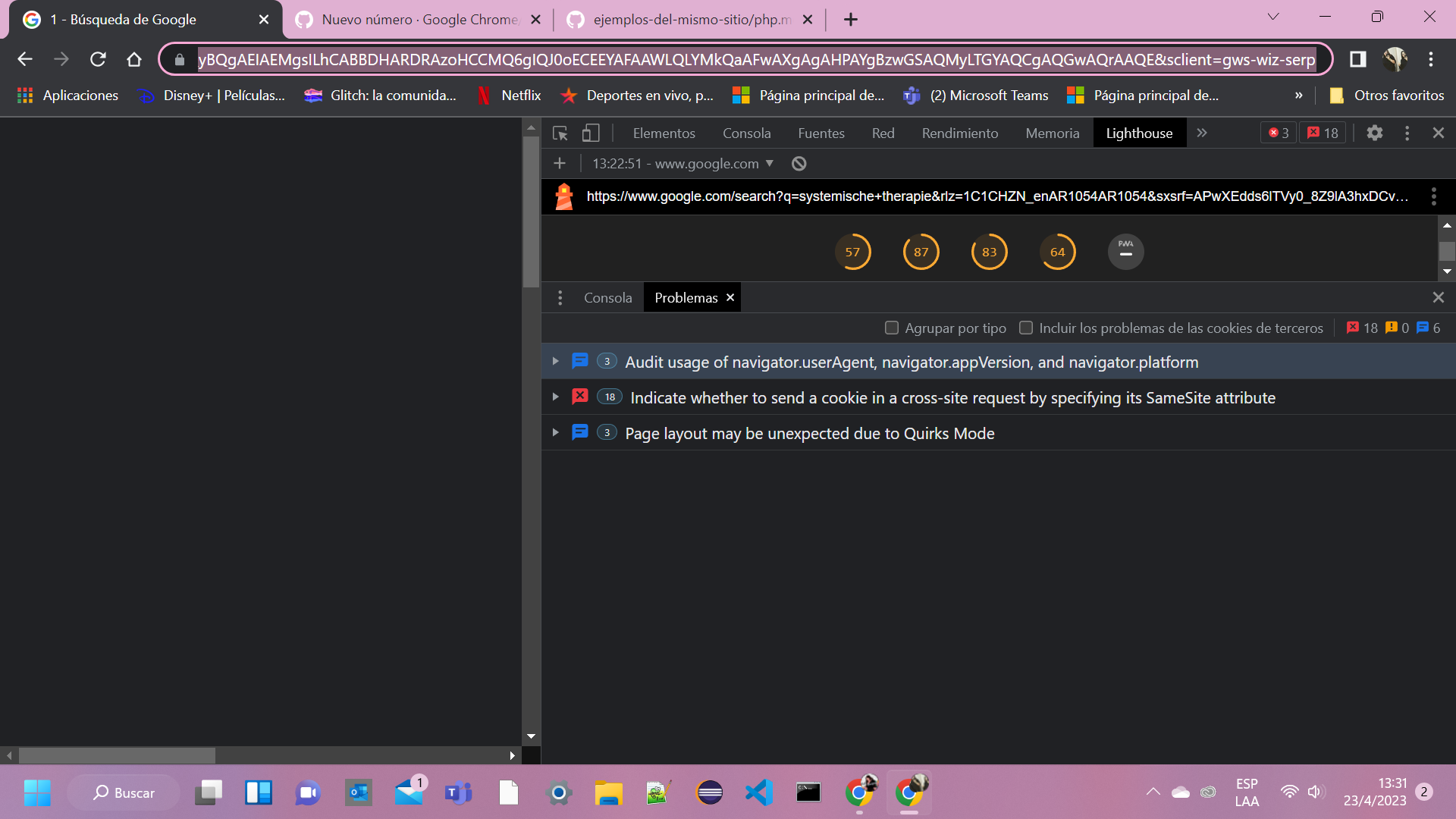Image resolution: width=1456 pixels, height=819 pixels.
Task: Click the lighthouse report icon
Action: (x=564, y=196)
